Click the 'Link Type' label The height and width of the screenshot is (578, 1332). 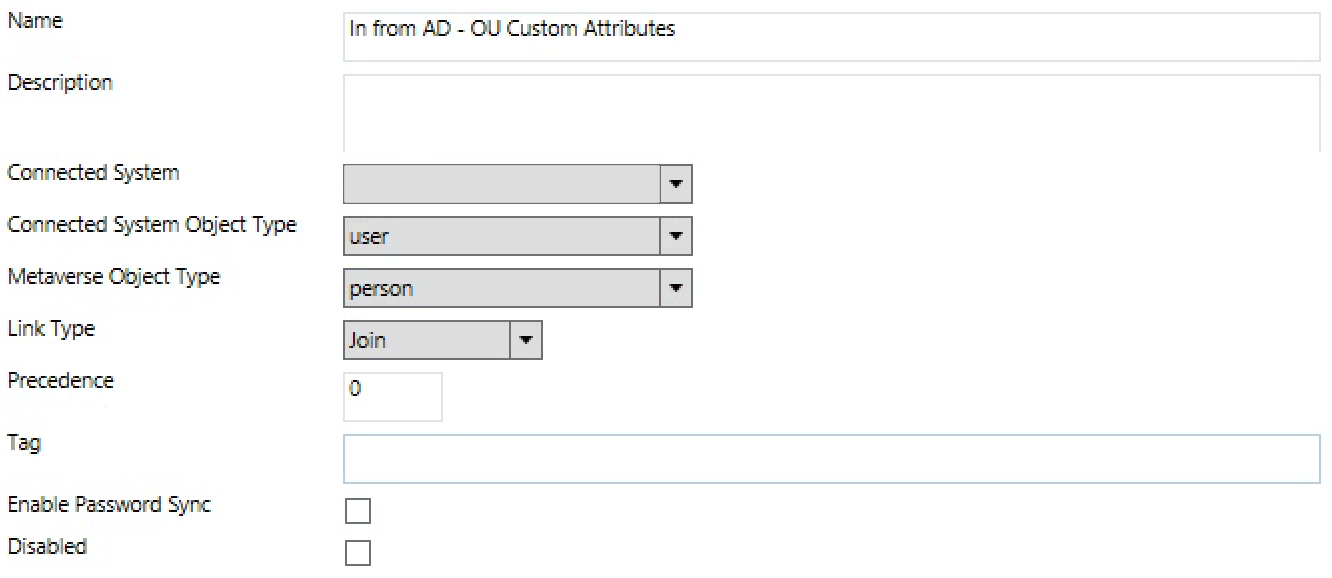pyautogui.click(x=51, y=328)
